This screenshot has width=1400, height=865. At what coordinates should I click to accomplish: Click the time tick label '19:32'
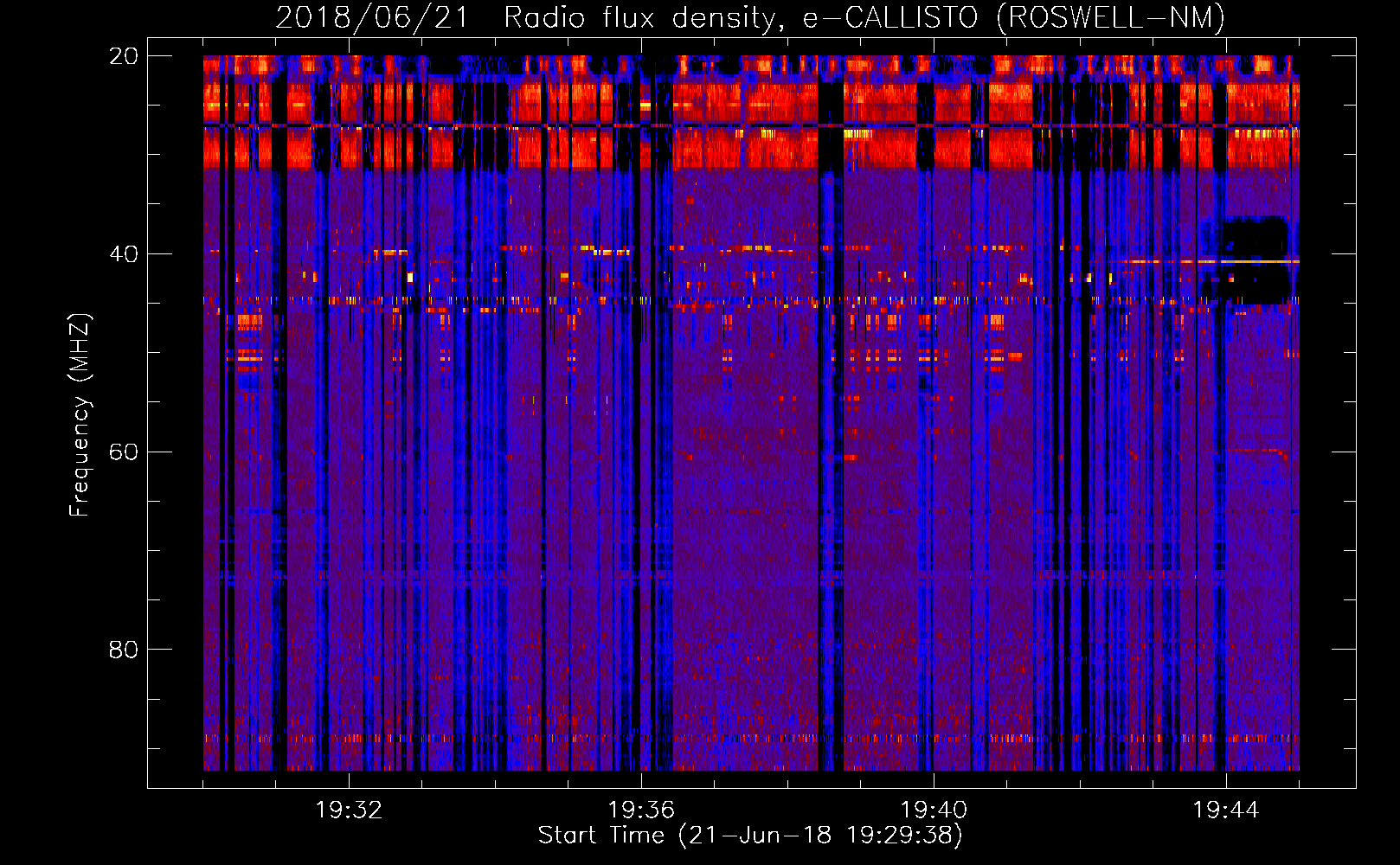click(349, 811)
